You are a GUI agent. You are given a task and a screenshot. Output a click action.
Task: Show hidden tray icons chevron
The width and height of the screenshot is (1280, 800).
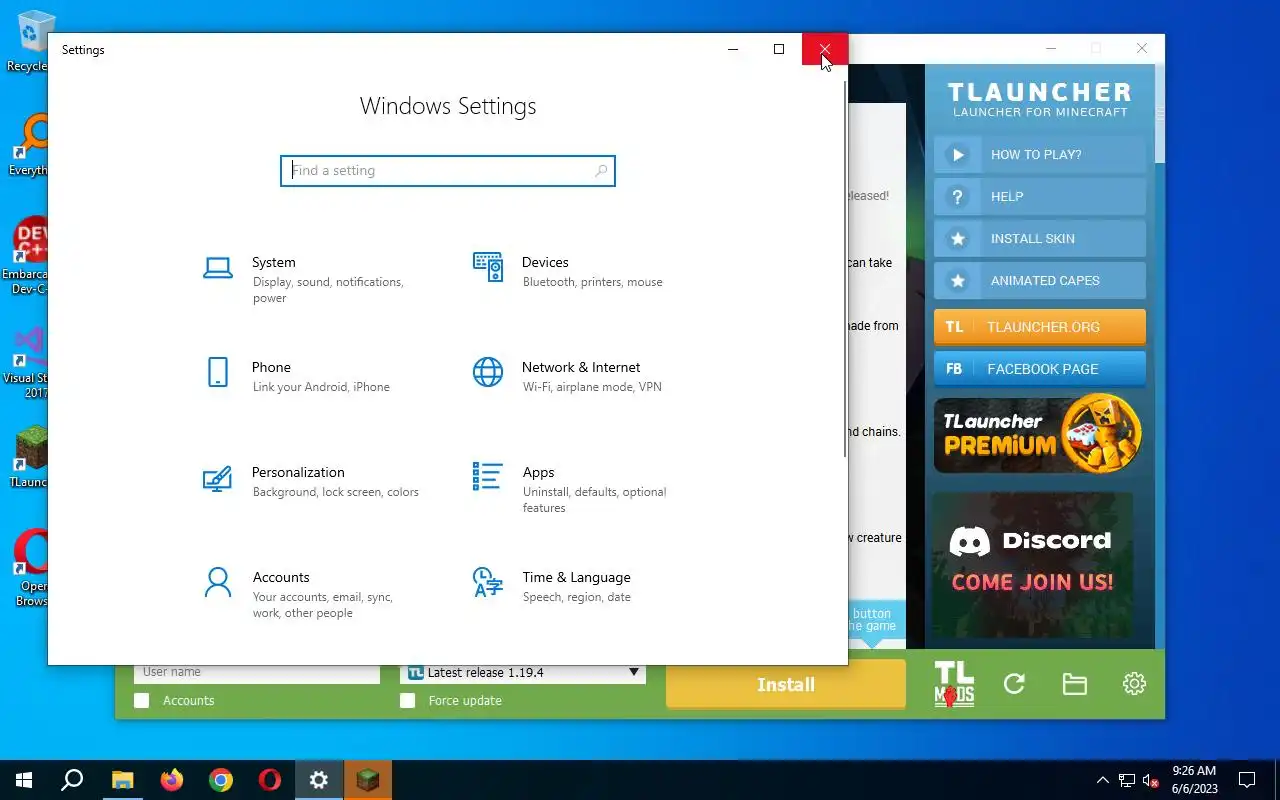(x=1103, y=780)
